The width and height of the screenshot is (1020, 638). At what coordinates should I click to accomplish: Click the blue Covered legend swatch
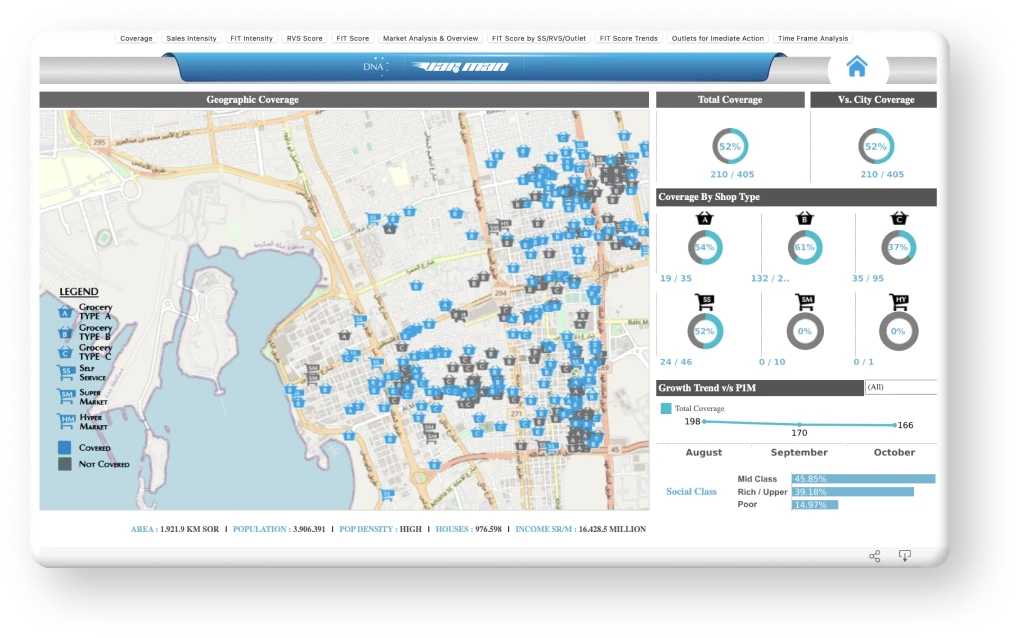(64, 447)
